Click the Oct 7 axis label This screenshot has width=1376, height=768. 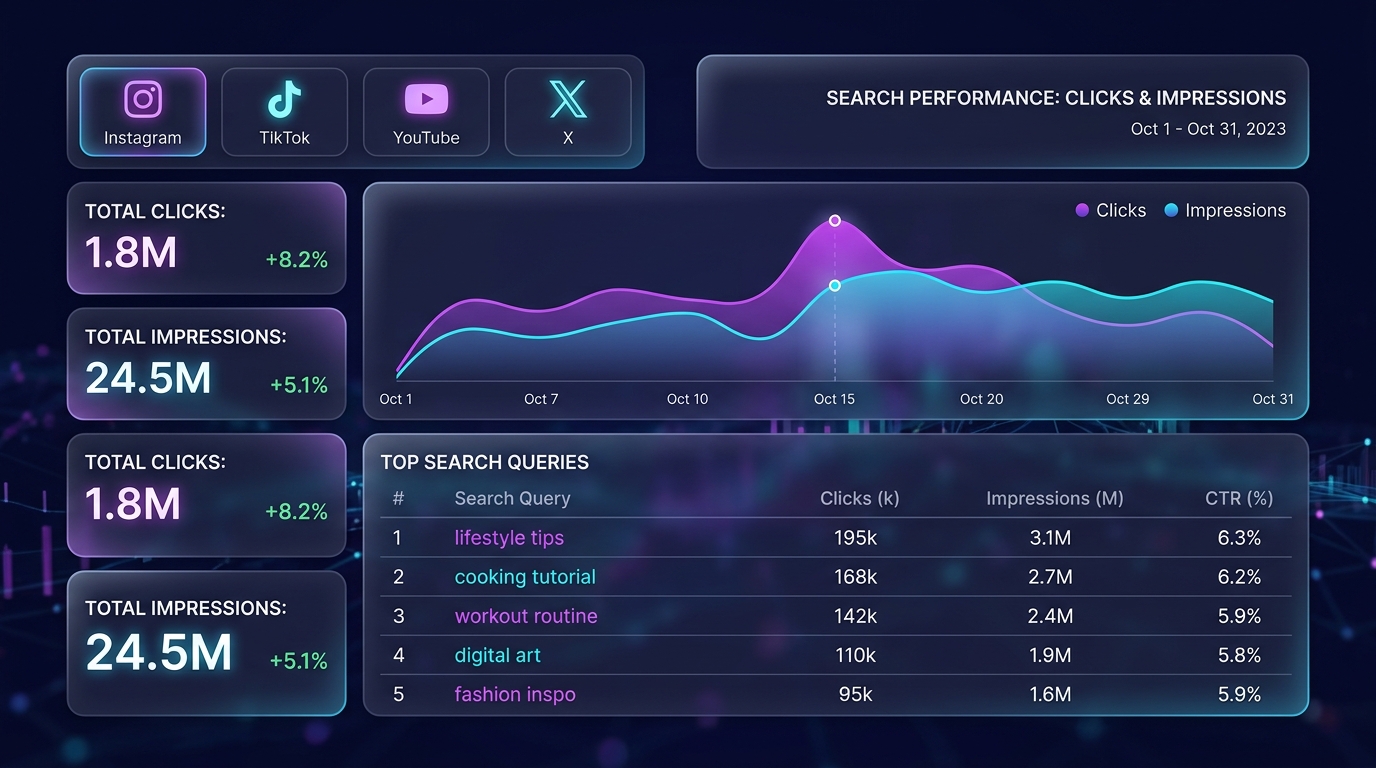[541, 399]
